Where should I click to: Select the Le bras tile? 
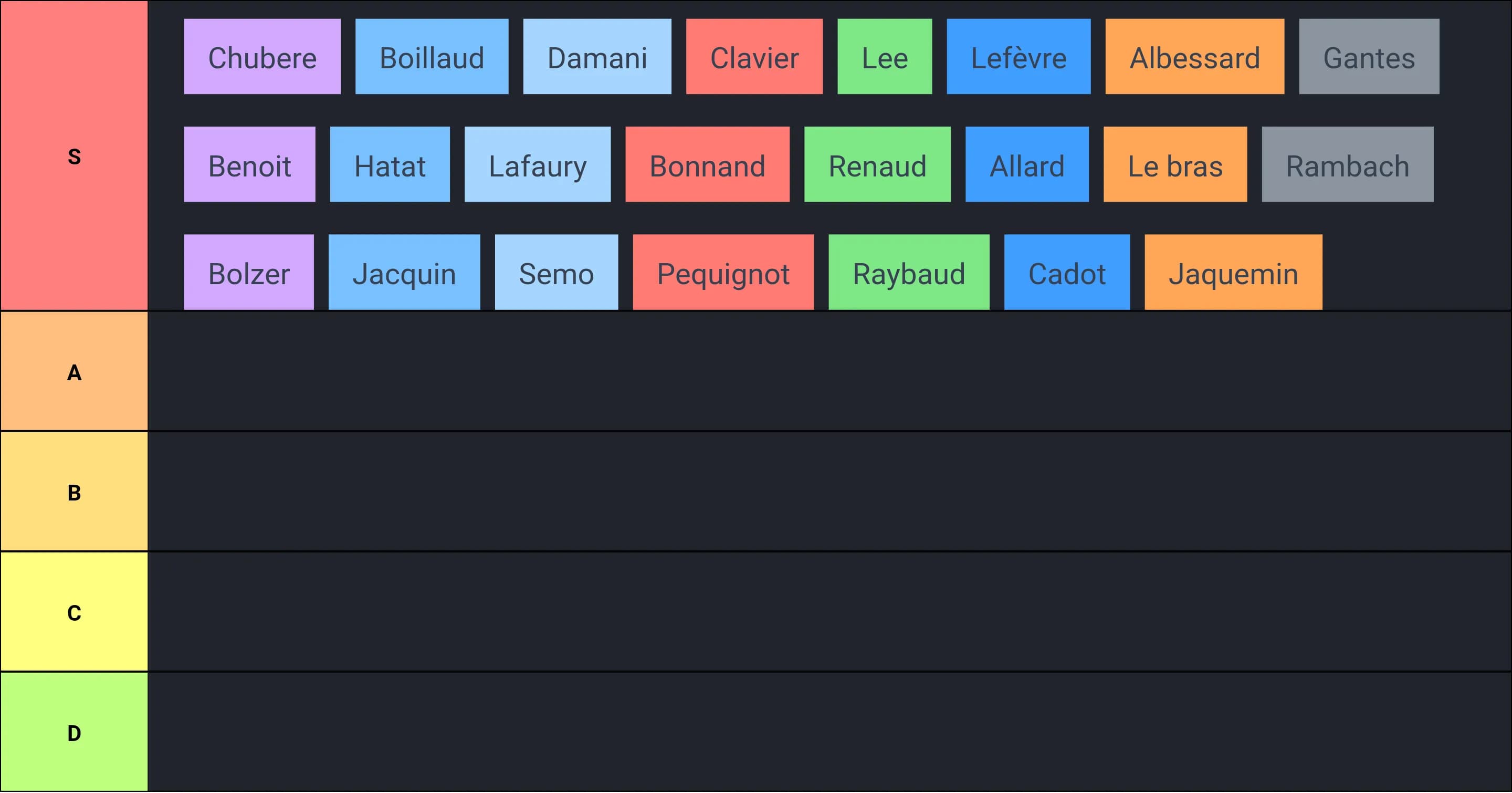click(x=1174, y=165)
